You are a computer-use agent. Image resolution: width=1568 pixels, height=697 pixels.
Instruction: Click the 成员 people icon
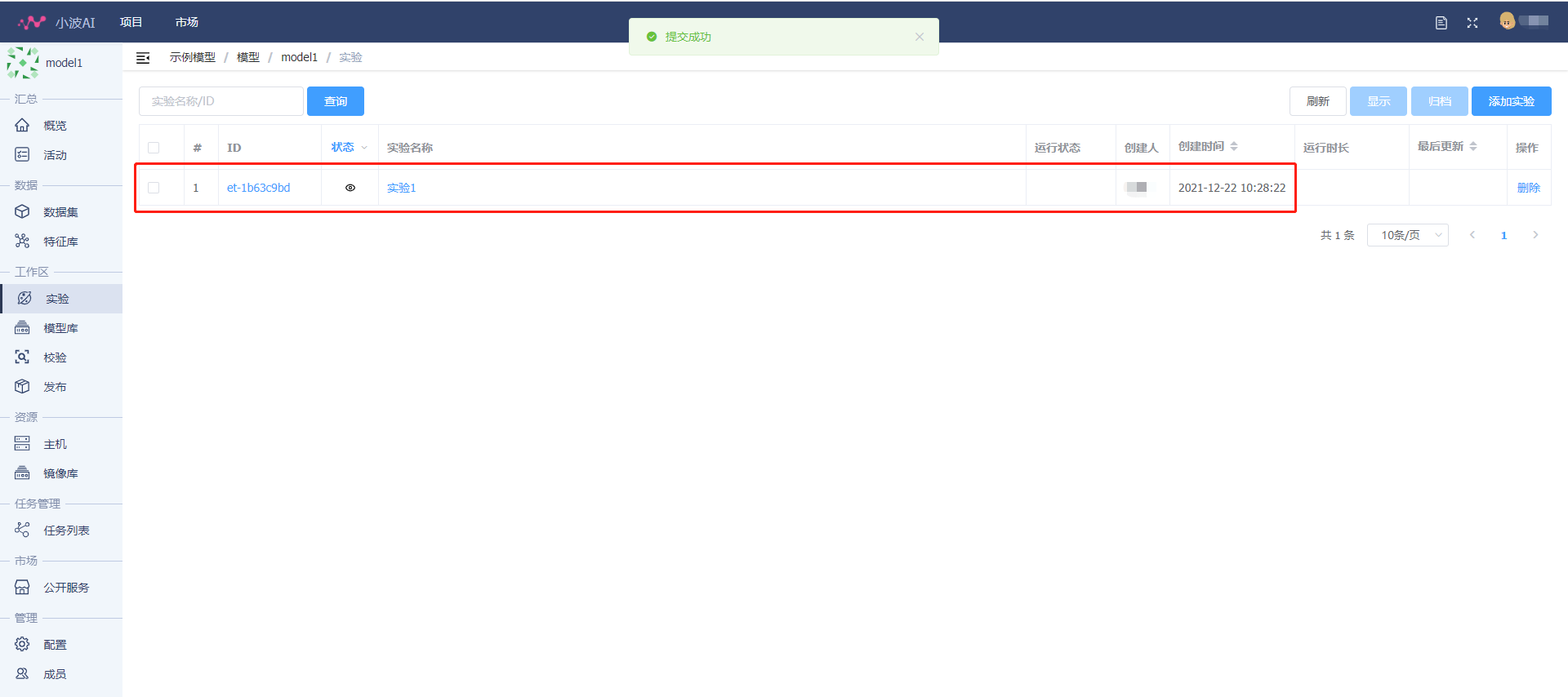tap(22, 674)
